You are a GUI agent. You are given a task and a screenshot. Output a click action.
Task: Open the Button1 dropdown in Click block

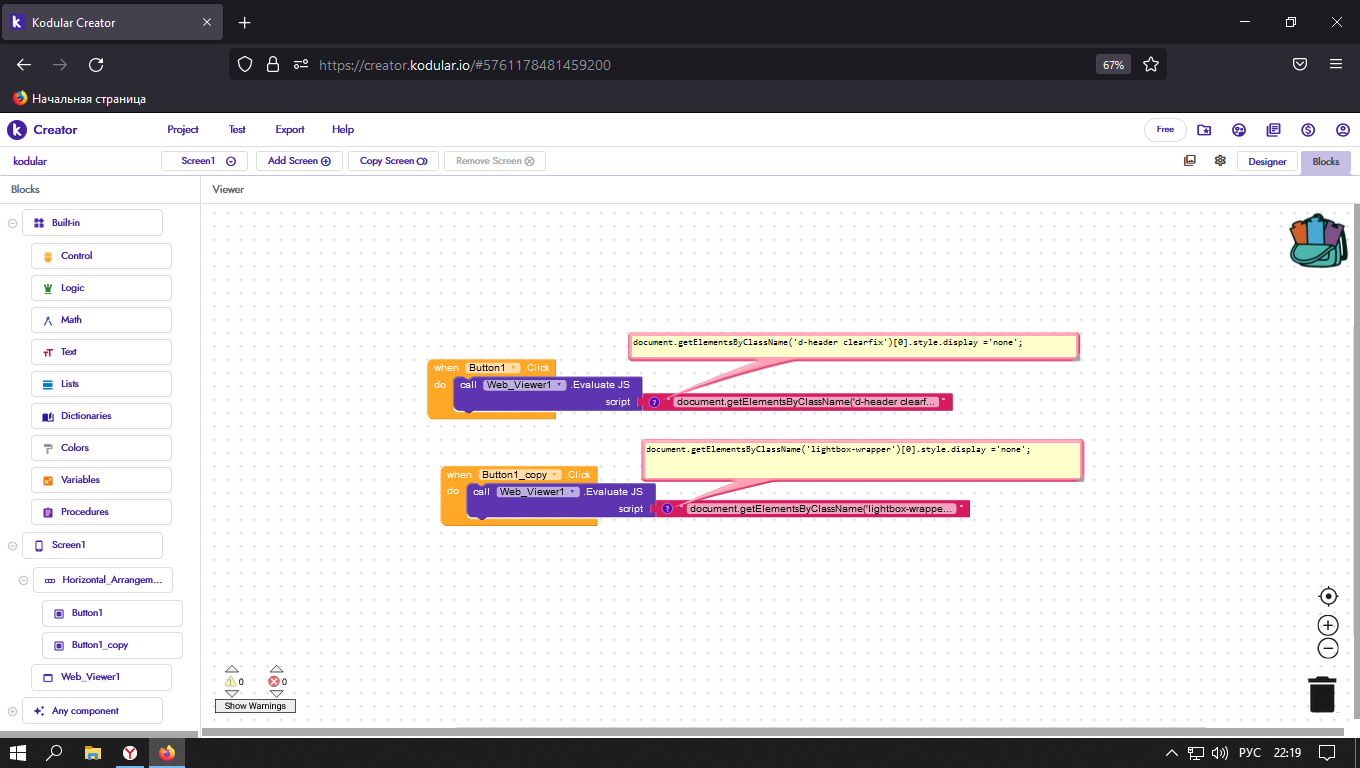click(x=514, y=368)
